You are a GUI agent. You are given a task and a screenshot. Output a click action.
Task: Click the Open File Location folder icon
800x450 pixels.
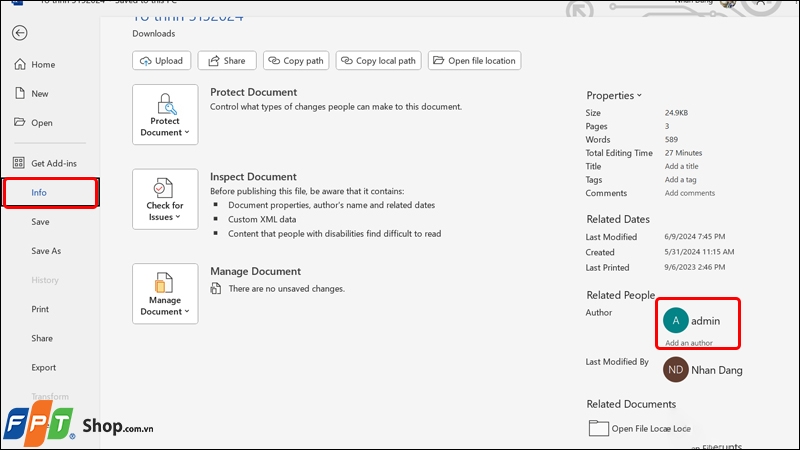pyautogui.click(x=598, y=428)
